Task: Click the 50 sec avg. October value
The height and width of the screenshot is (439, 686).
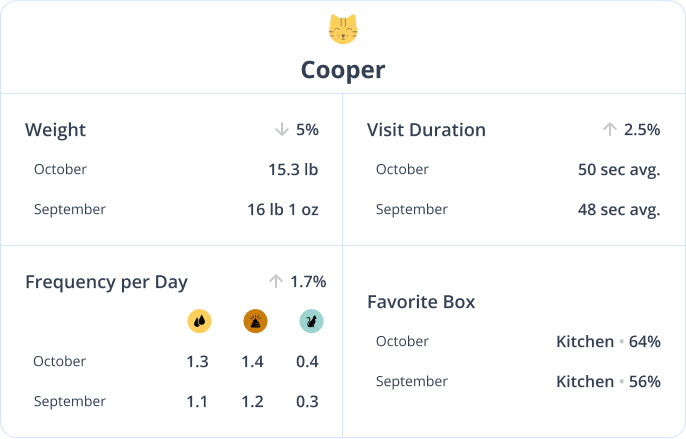Action: [619, 170]
